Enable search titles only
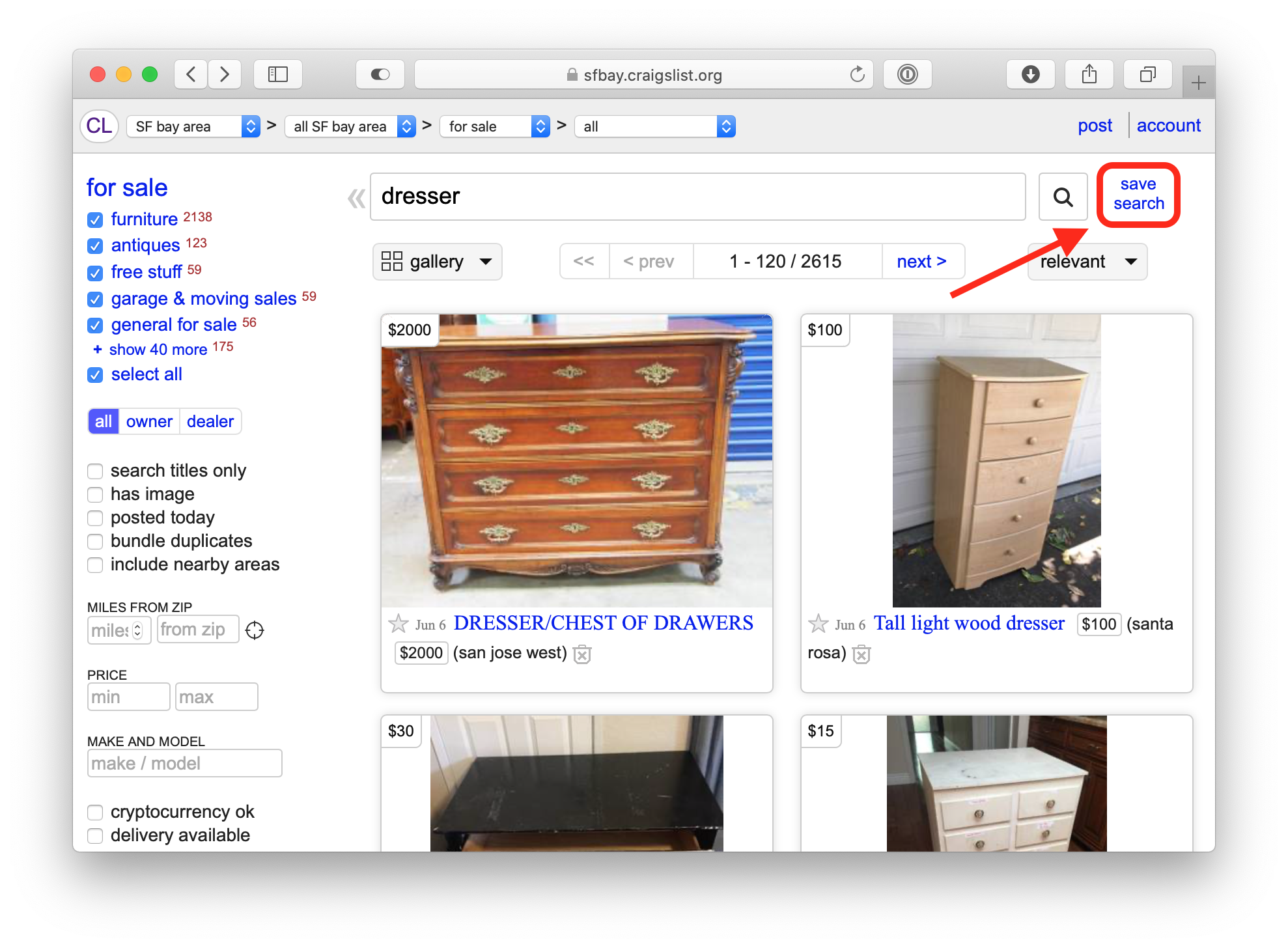 95,471
